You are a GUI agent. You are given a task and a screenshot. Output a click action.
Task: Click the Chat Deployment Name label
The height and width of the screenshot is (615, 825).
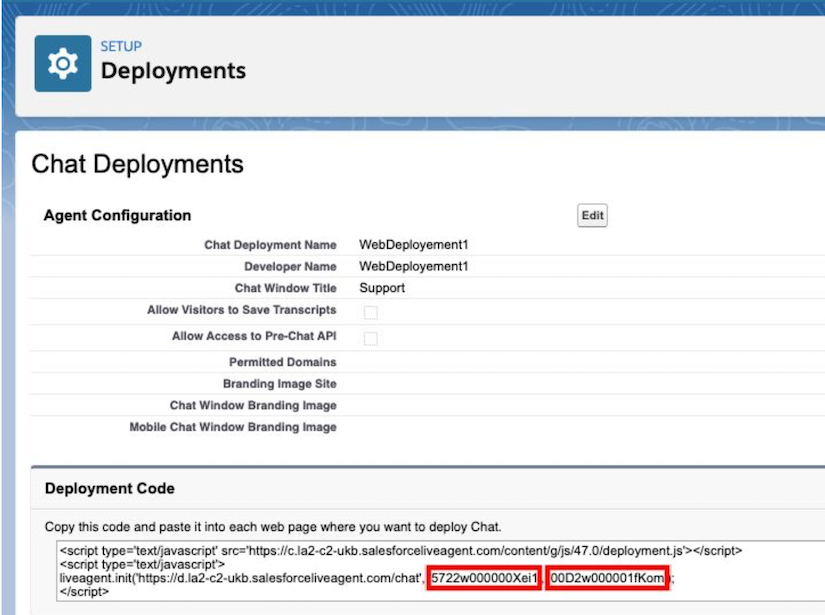270,245
